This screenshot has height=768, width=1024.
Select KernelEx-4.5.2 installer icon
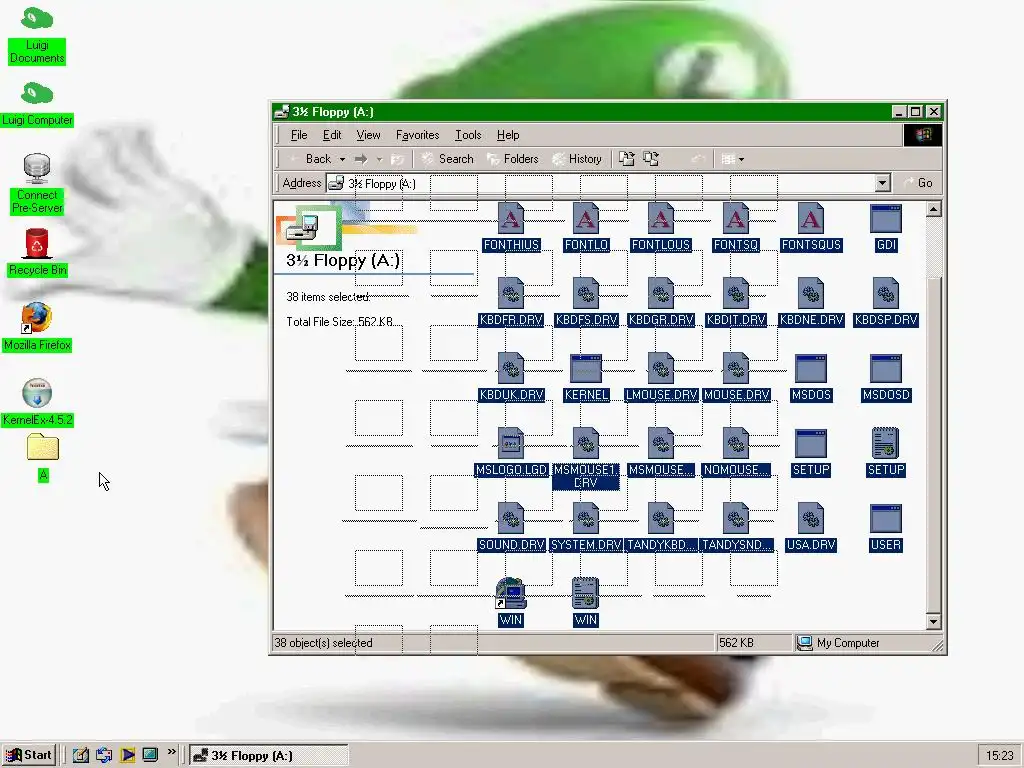[x=37, y=403]
